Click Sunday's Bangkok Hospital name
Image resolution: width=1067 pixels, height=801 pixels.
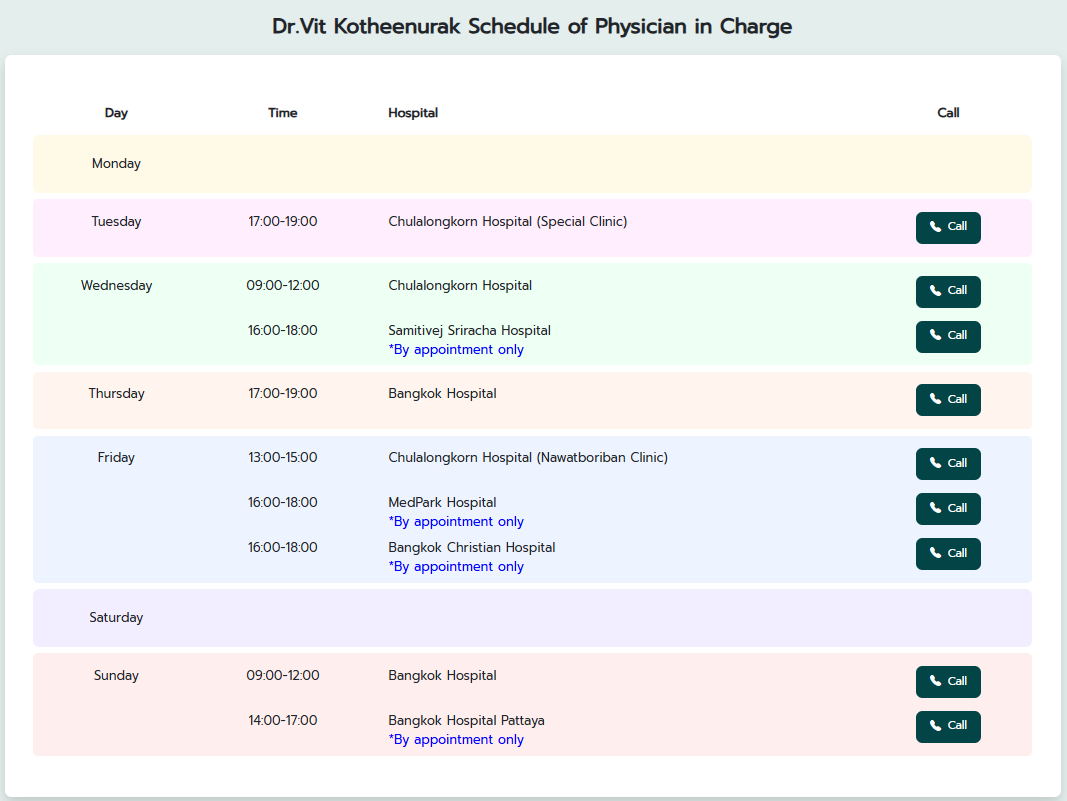pyautogui.click(x=442, y=675)
